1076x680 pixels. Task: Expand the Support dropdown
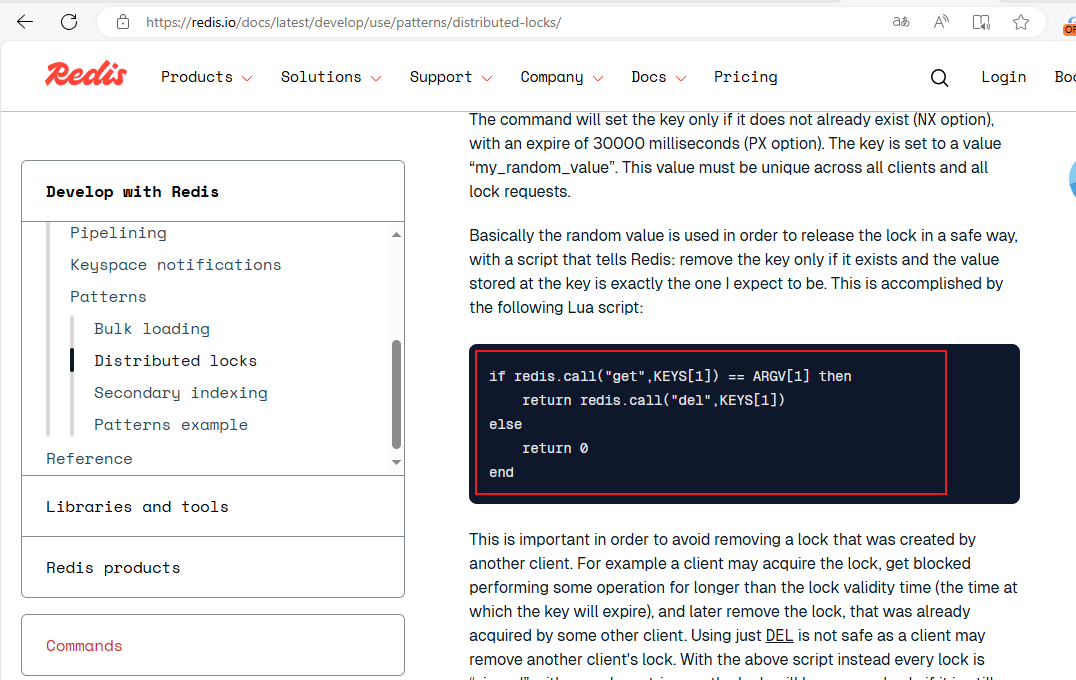[450, 77]
